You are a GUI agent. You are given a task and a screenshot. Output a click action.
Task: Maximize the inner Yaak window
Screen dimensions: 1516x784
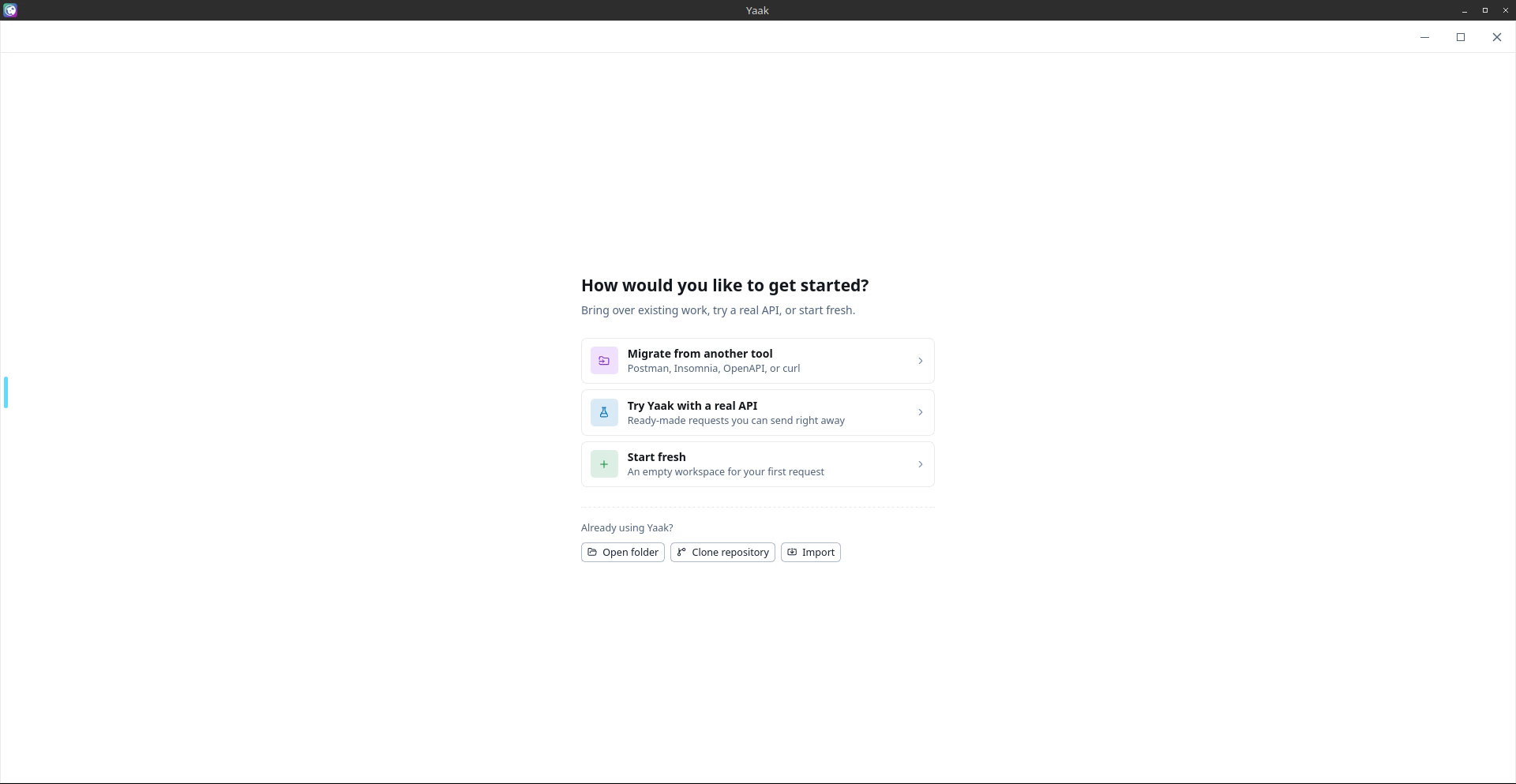click(x=1461, y=37)
